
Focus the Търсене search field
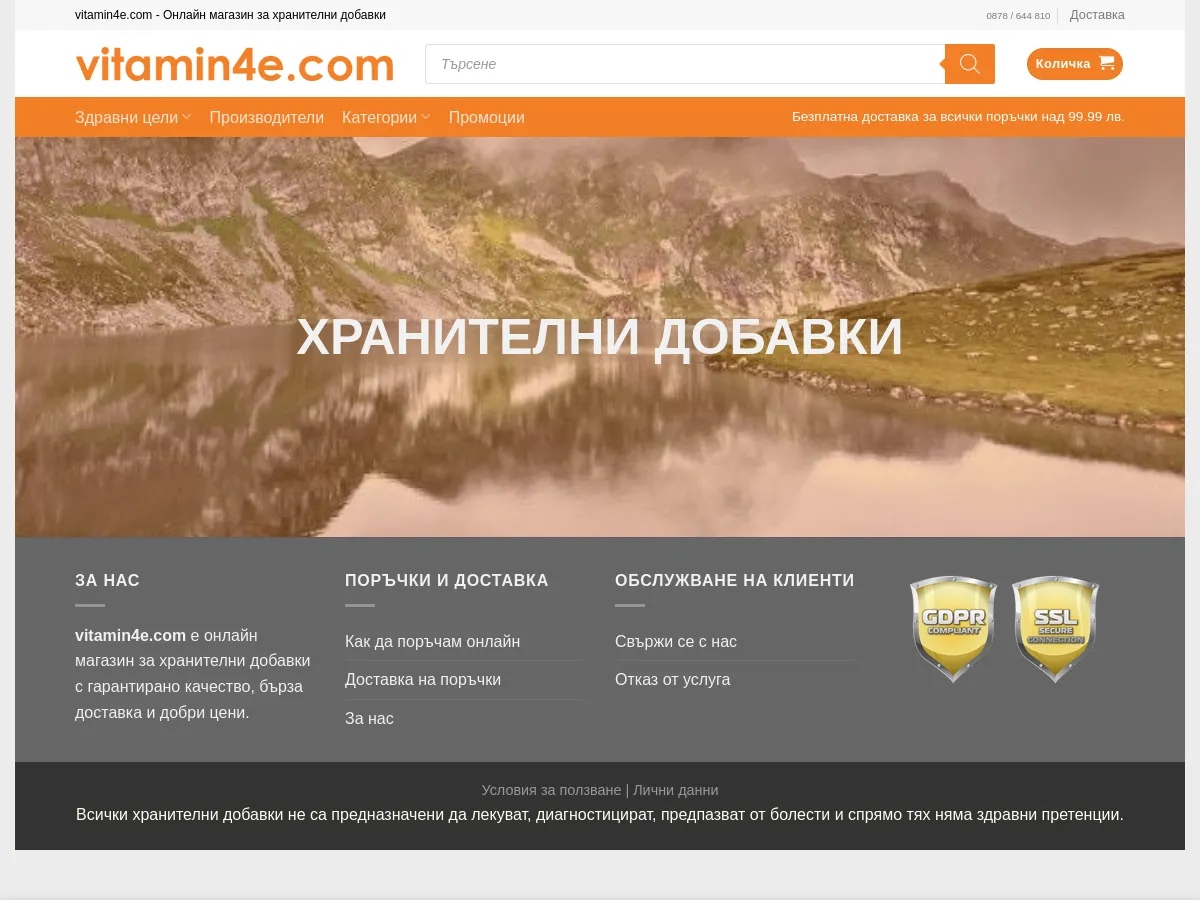pyautogui.click(x=685, y=64)
